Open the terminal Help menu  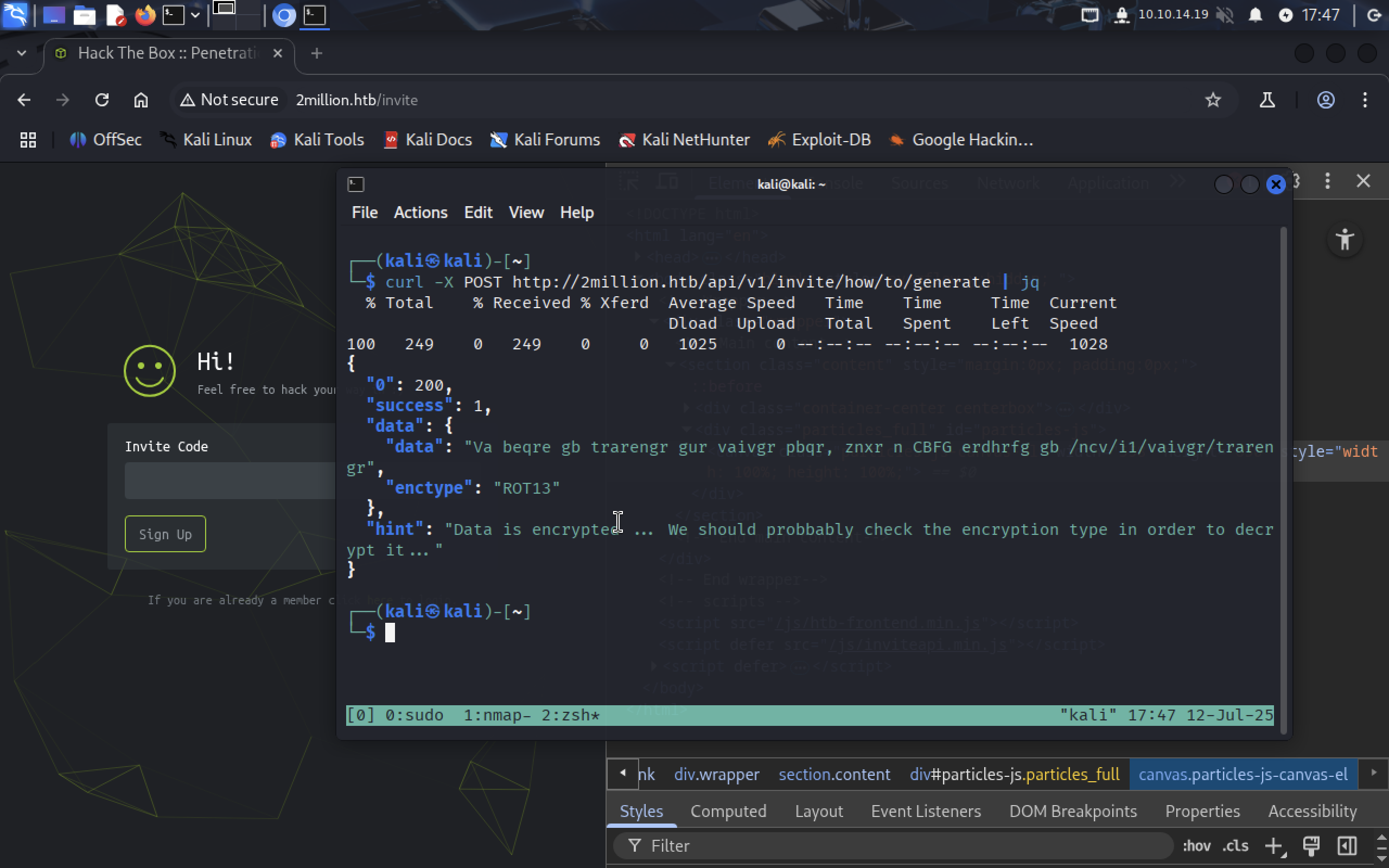[x=577, y=213]
